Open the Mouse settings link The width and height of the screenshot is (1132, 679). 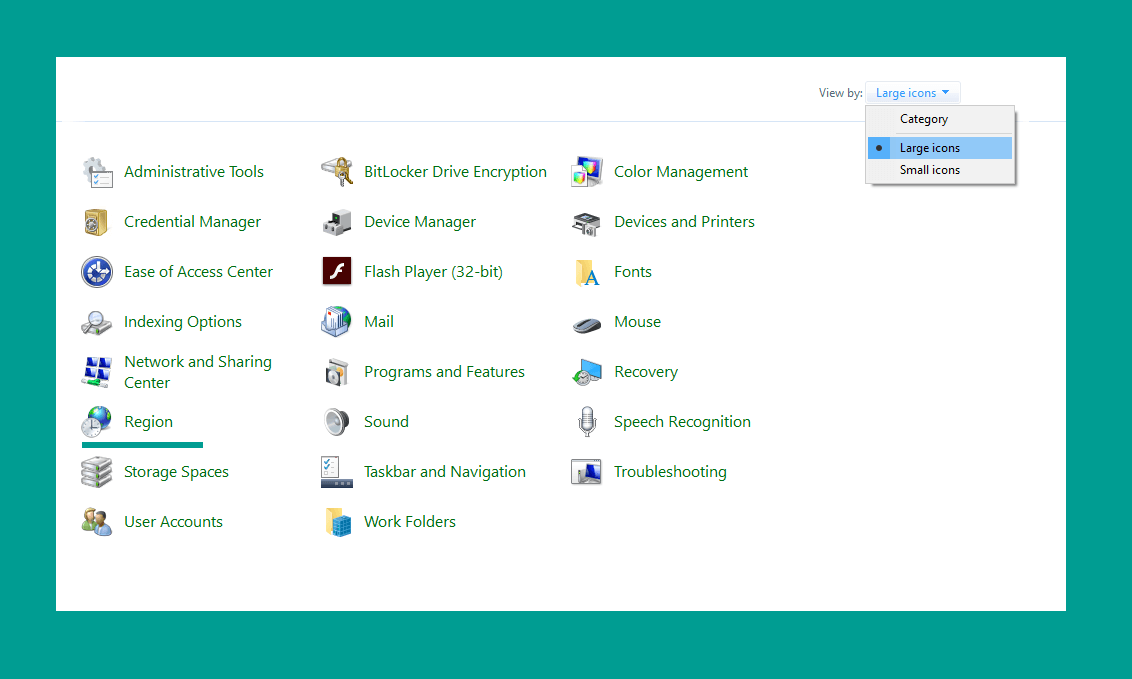pos(637,322)
